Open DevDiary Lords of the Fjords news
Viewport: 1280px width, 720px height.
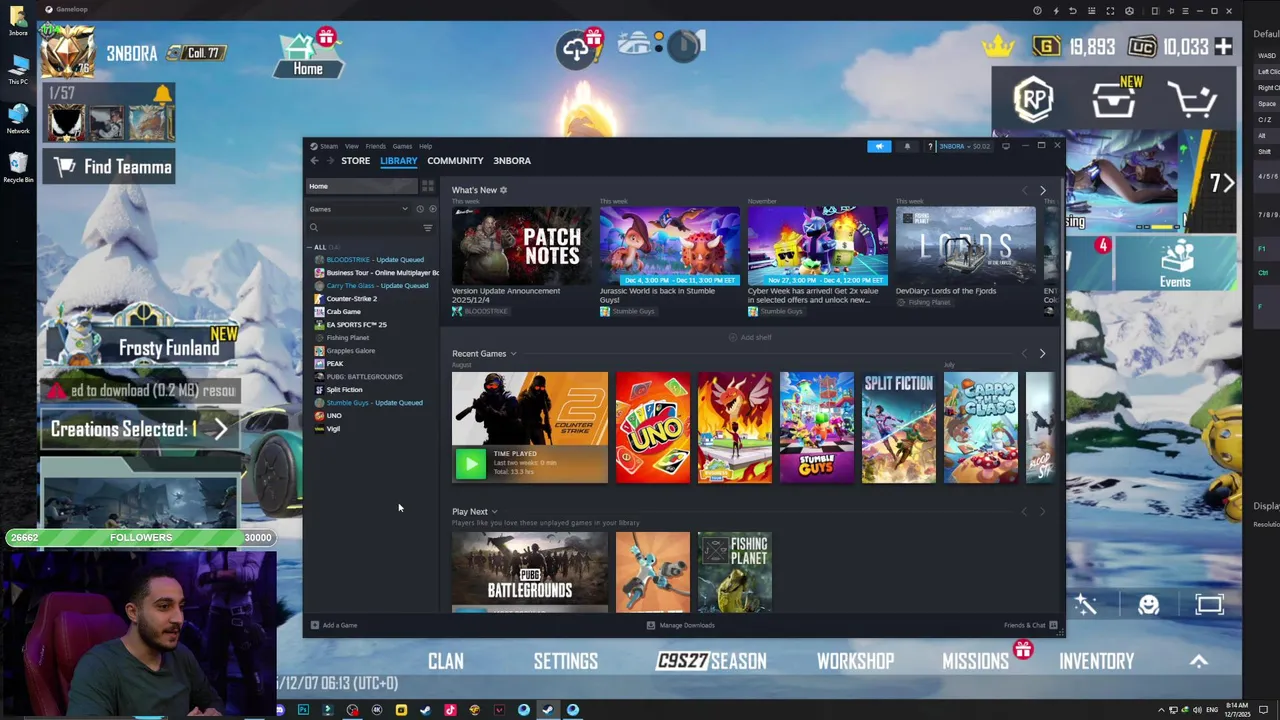tap(965, 244)
